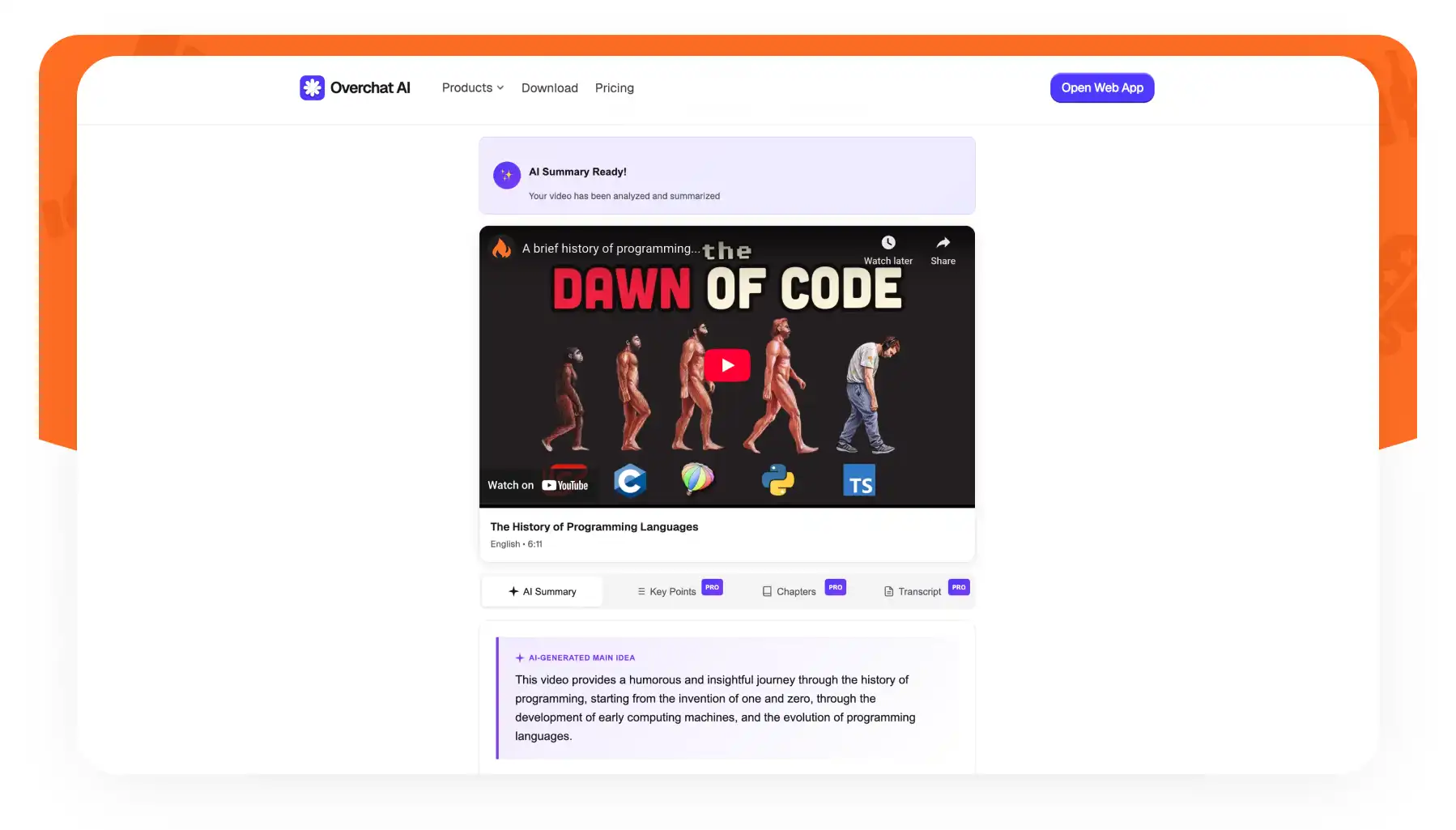Select the AI Summary tab
1456x830 pixels.
click(x=542, y=591)
